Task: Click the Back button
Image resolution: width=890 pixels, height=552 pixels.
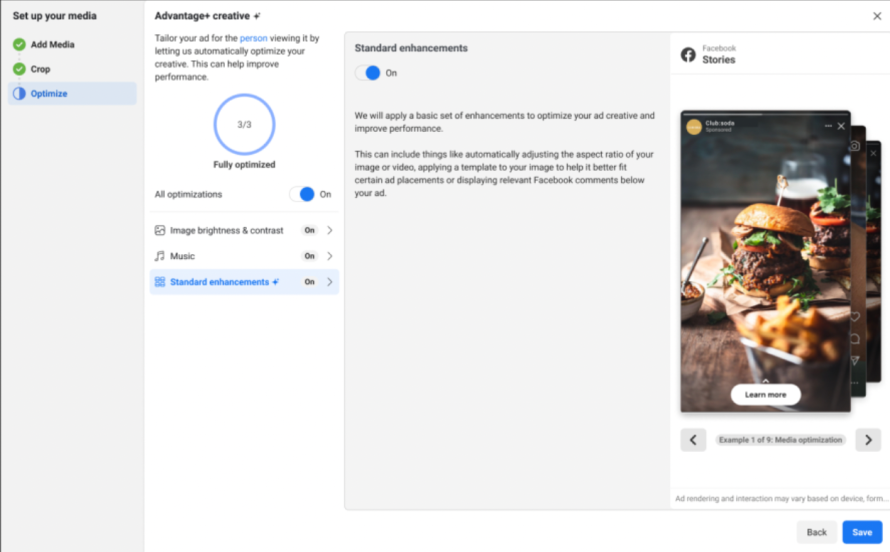Action: [x=816, y=532]
